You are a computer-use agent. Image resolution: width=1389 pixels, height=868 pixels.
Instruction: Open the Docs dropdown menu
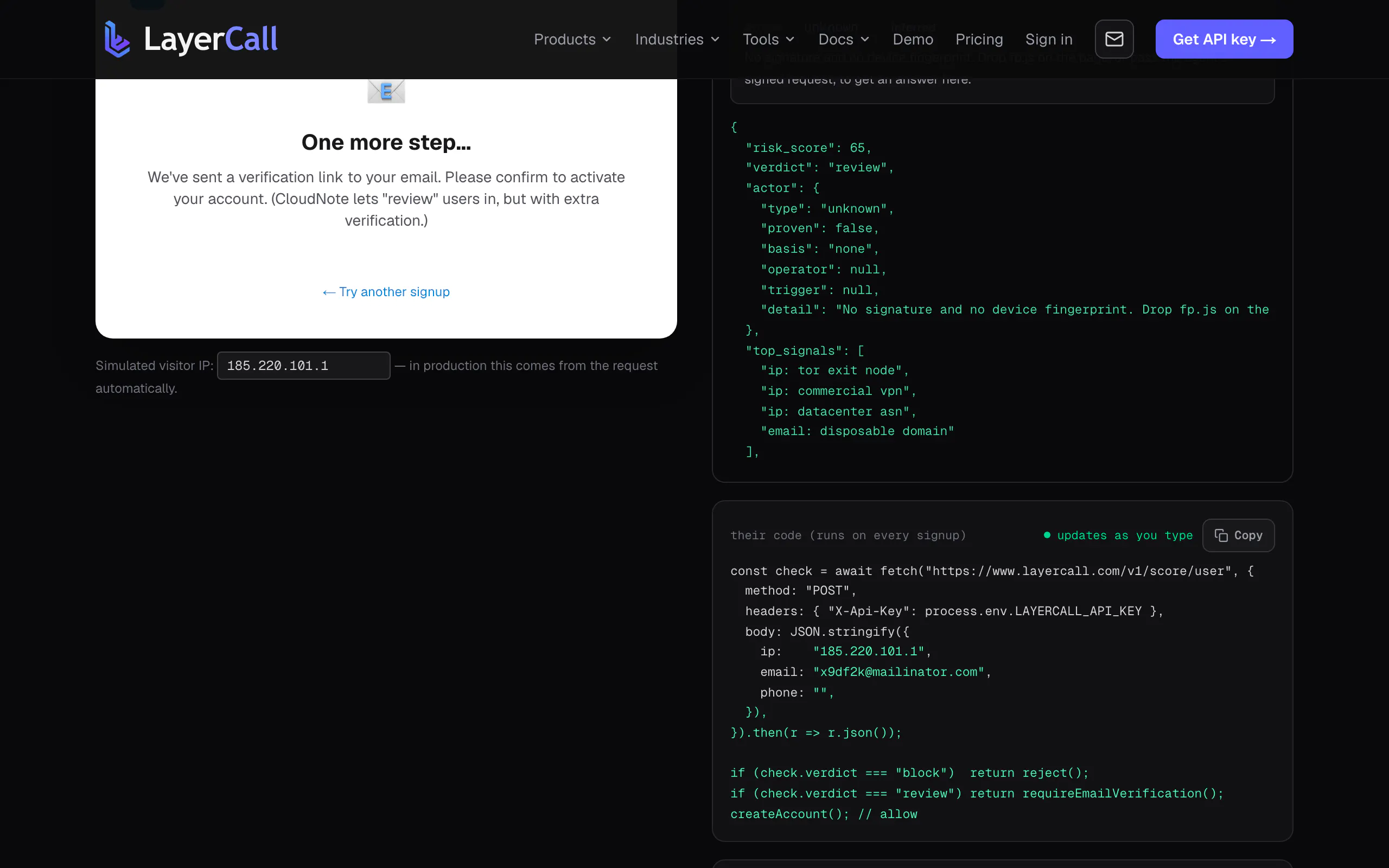click(844, 39)
